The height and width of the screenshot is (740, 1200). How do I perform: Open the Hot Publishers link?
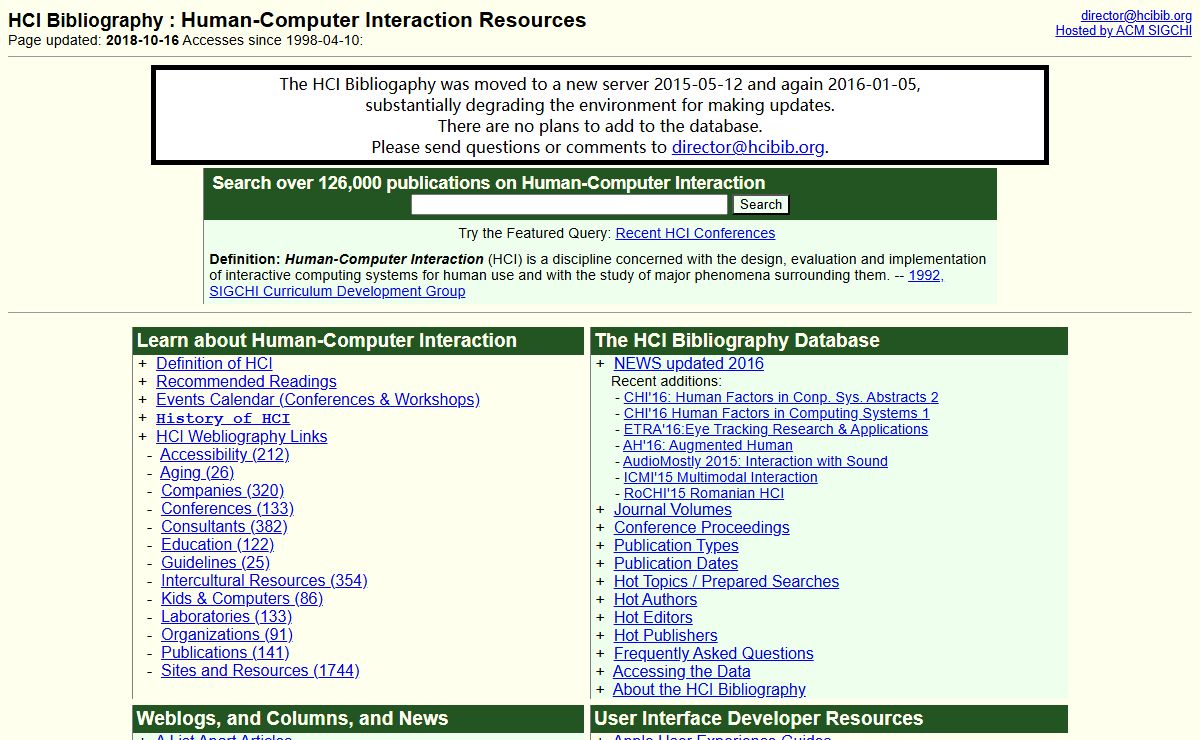coord(665,636)
